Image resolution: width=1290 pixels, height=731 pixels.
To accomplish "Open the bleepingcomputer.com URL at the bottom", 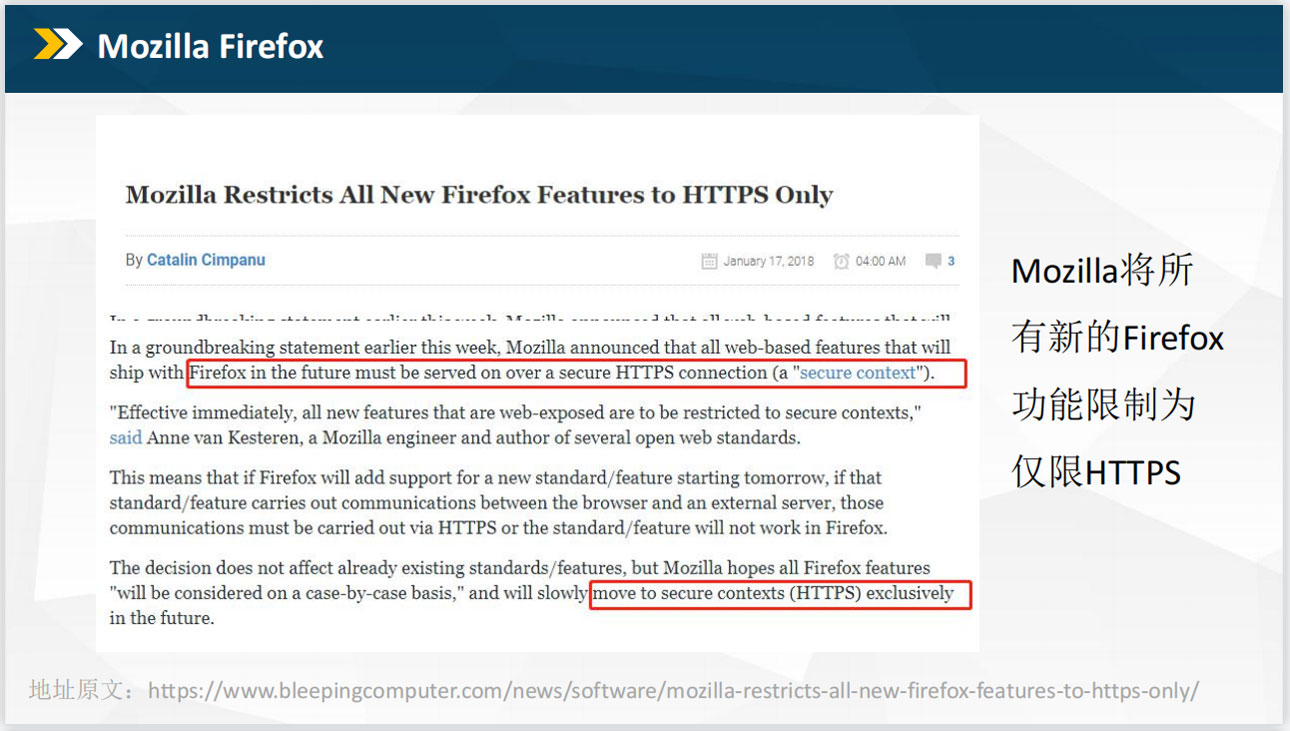I will pos(672,690).
